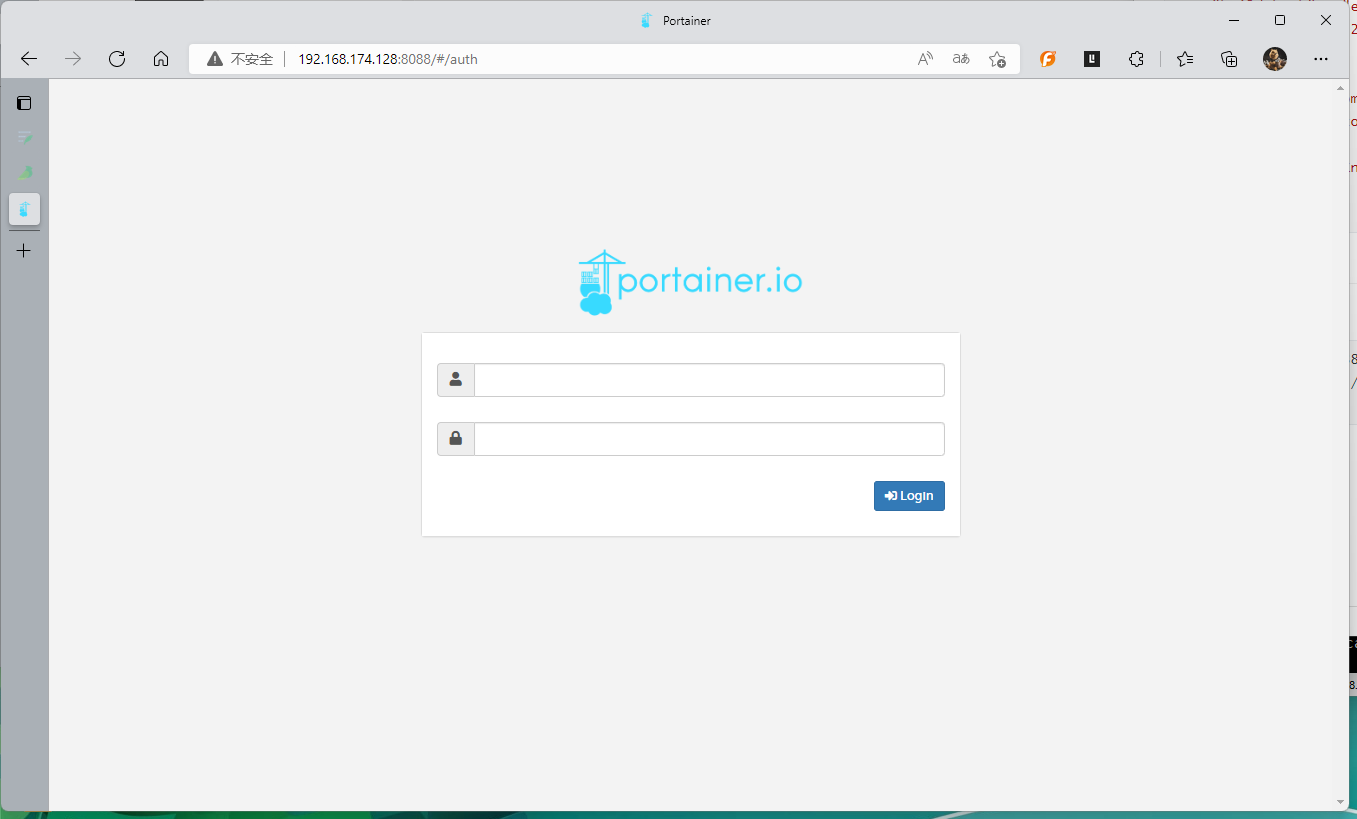Click the username person icon in login form
Viewport: 1357px width, 819px height.
click(x=455, y=380)
